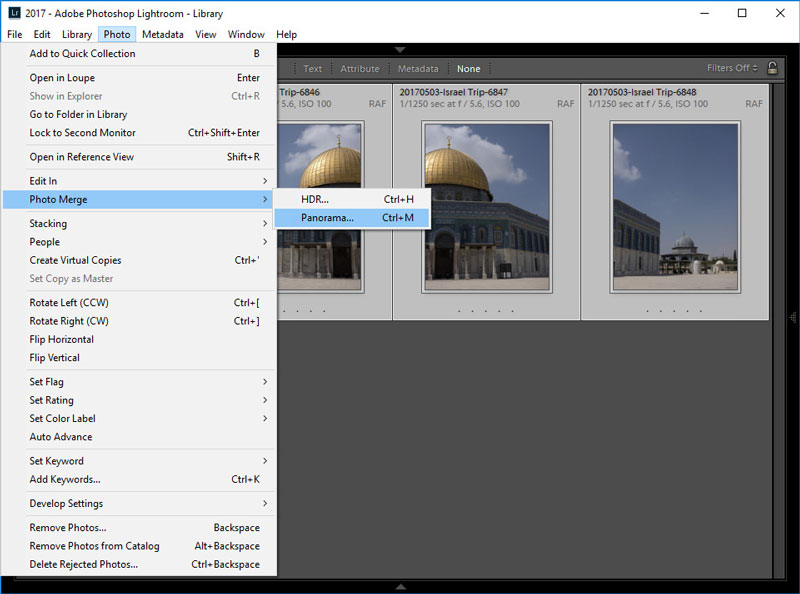
Task: Click the filter lock icon
Action: (772, 68)
